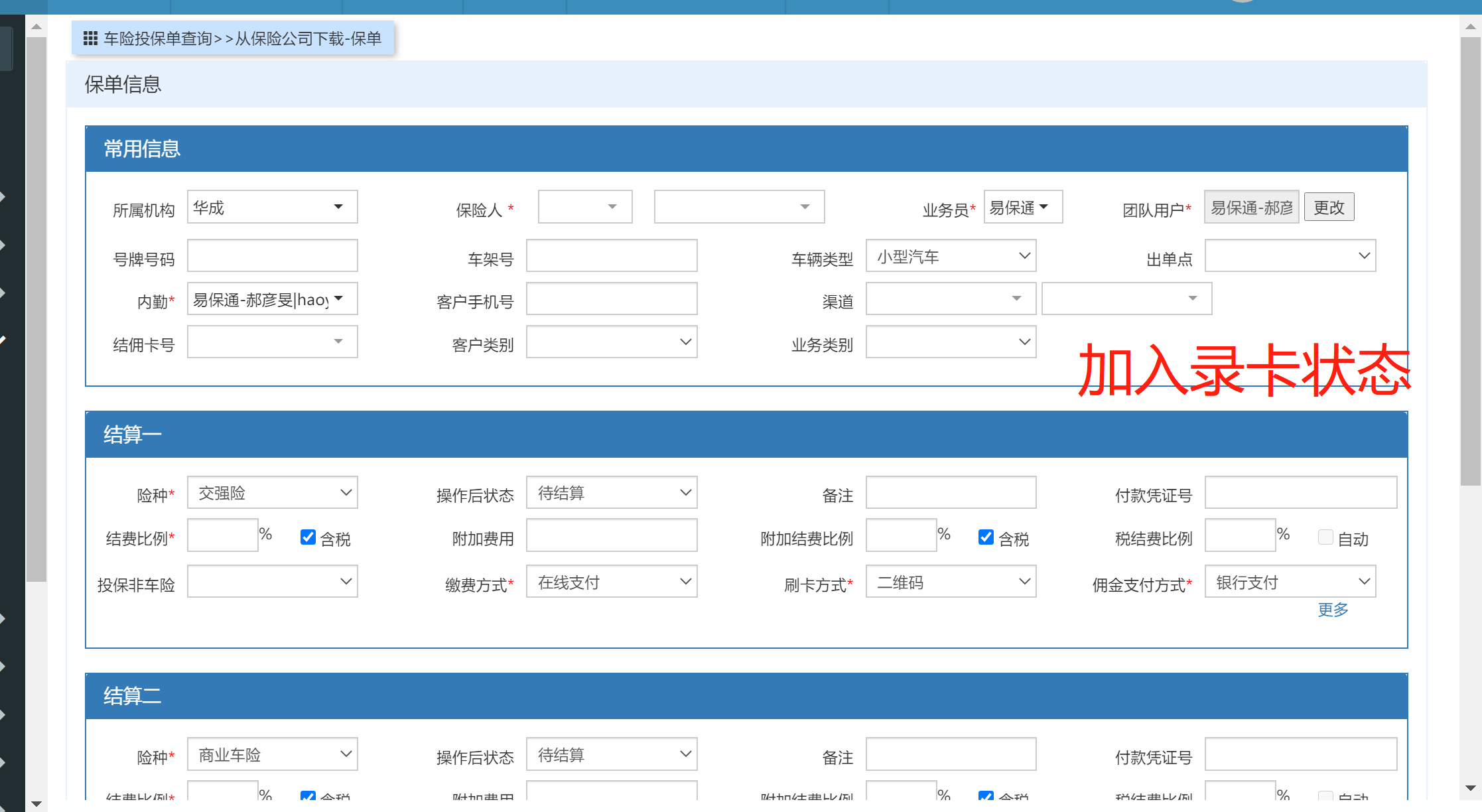
Task: Click the right scrollbar down arrow
Action: tap(1470, 788)
